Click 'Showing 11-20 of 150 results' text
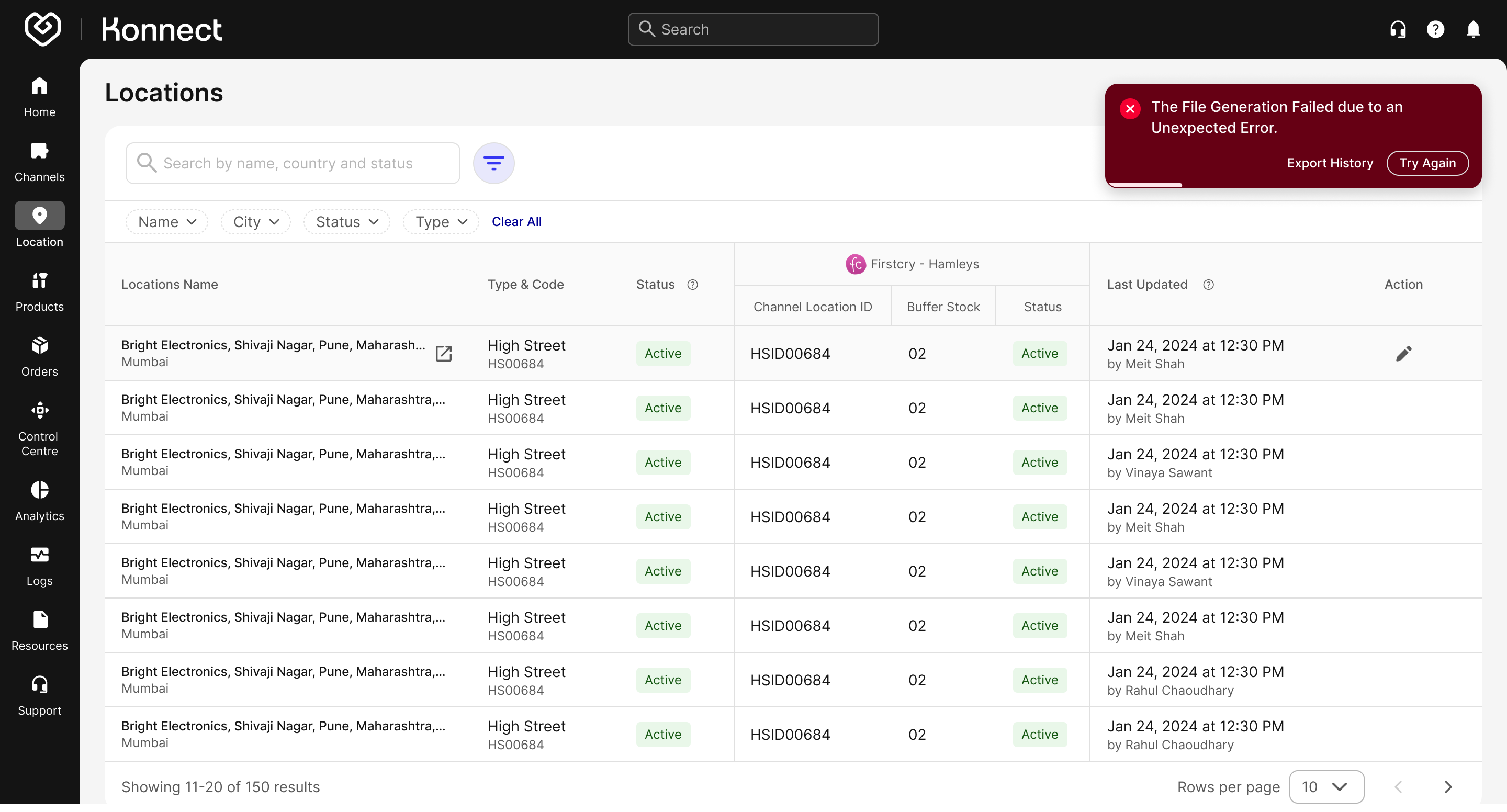 tap(220, 787)
